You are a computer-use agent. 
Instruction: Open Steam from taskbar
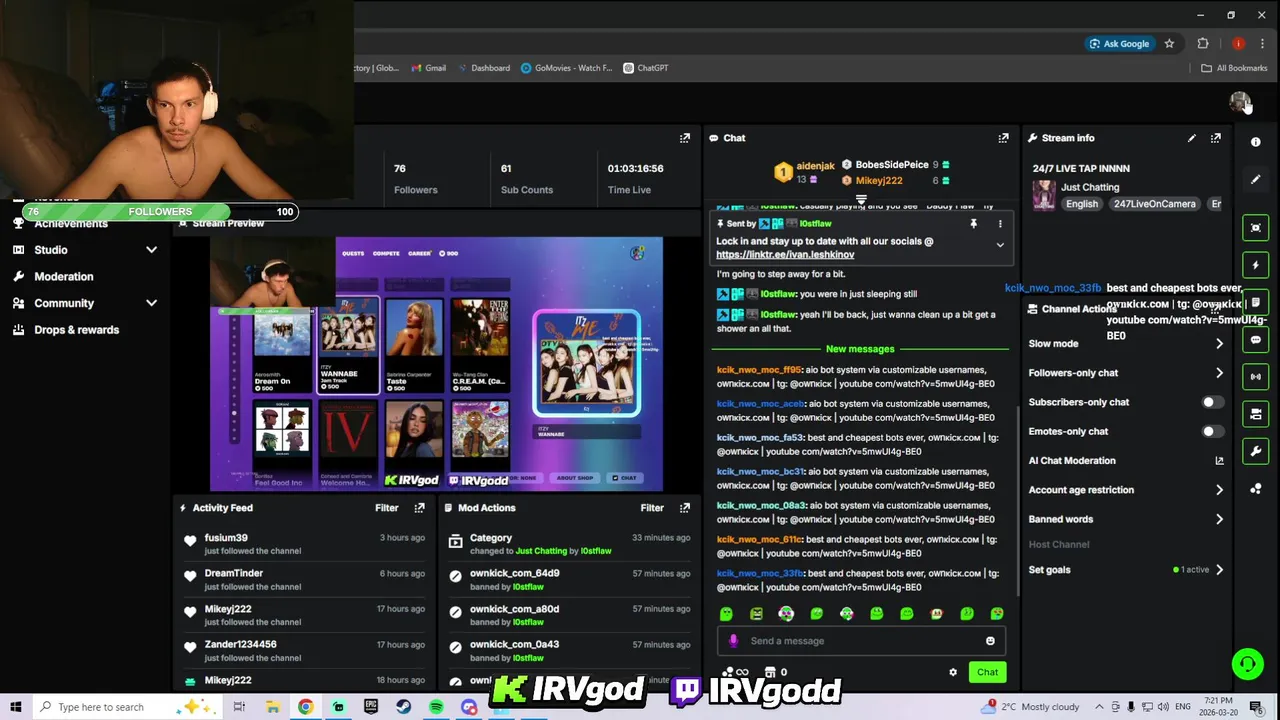(x=404, y=707)
